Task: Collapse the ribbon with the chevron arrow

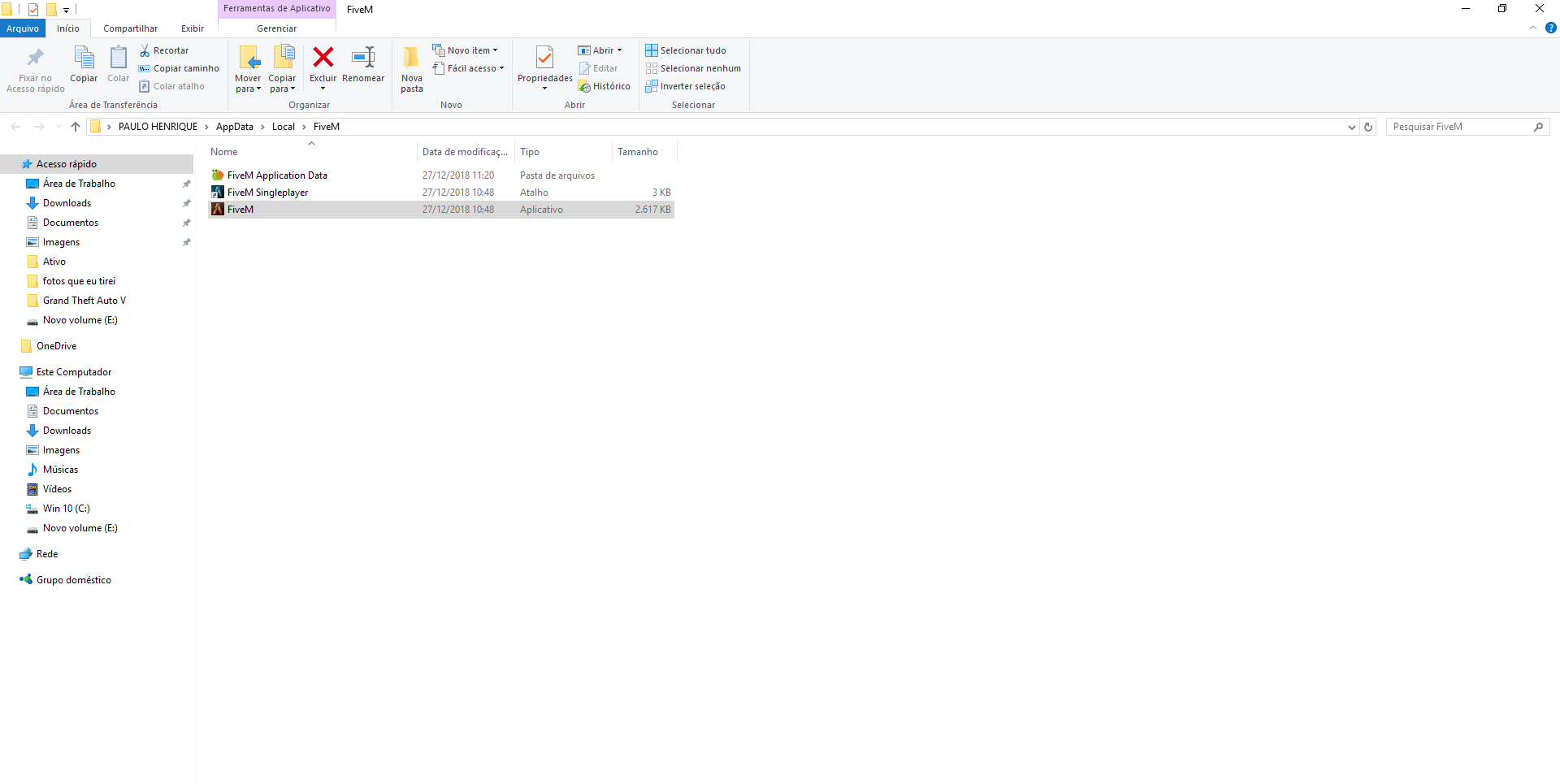Action: 1533,28
